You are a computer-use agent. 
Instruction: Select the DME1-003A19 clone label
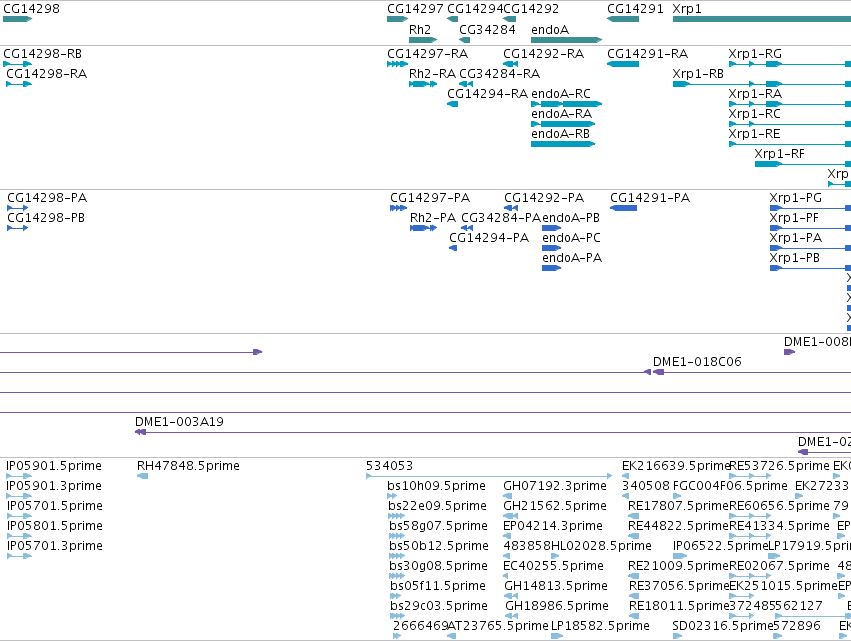[179, 422]
